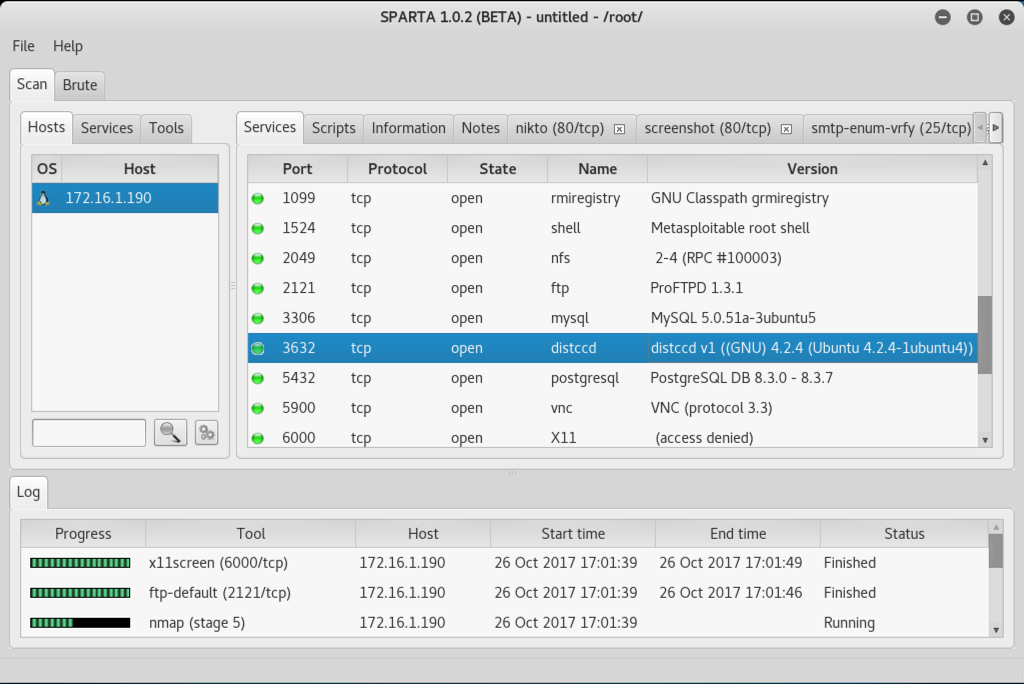Click green status dot for port 3306

click(x=258, y=318)
